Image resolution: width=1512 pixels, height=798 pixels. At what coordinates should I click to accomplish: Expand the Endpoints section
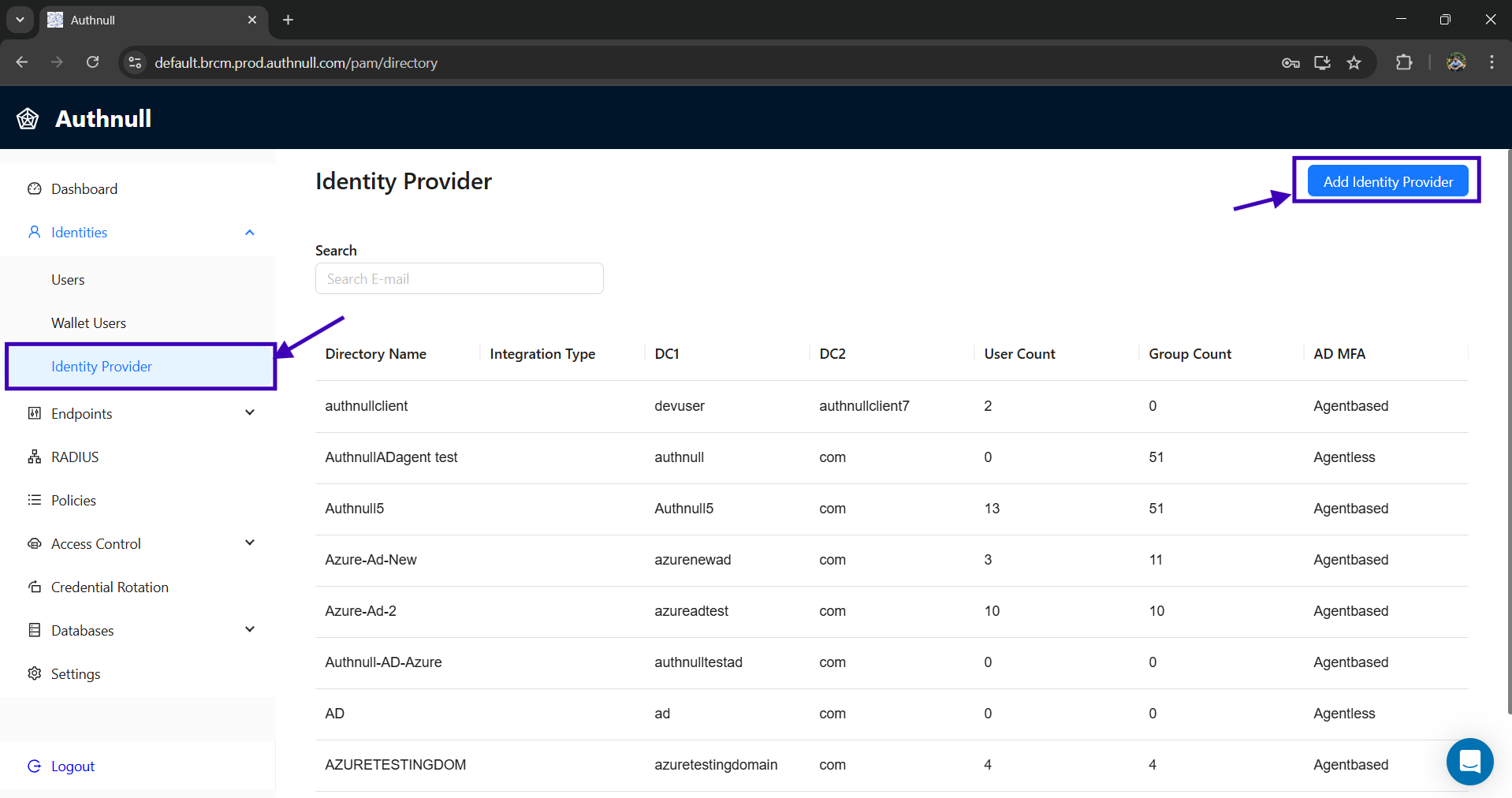249,412
